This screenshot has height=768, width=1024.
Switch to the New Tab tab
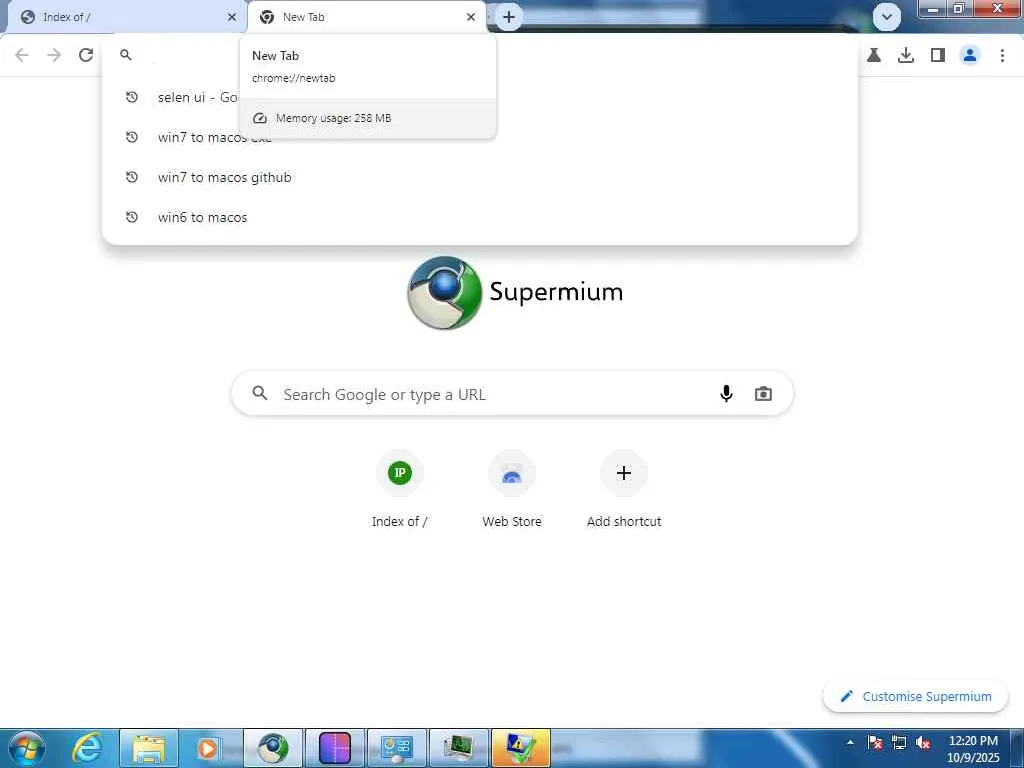tap(367, 17)
